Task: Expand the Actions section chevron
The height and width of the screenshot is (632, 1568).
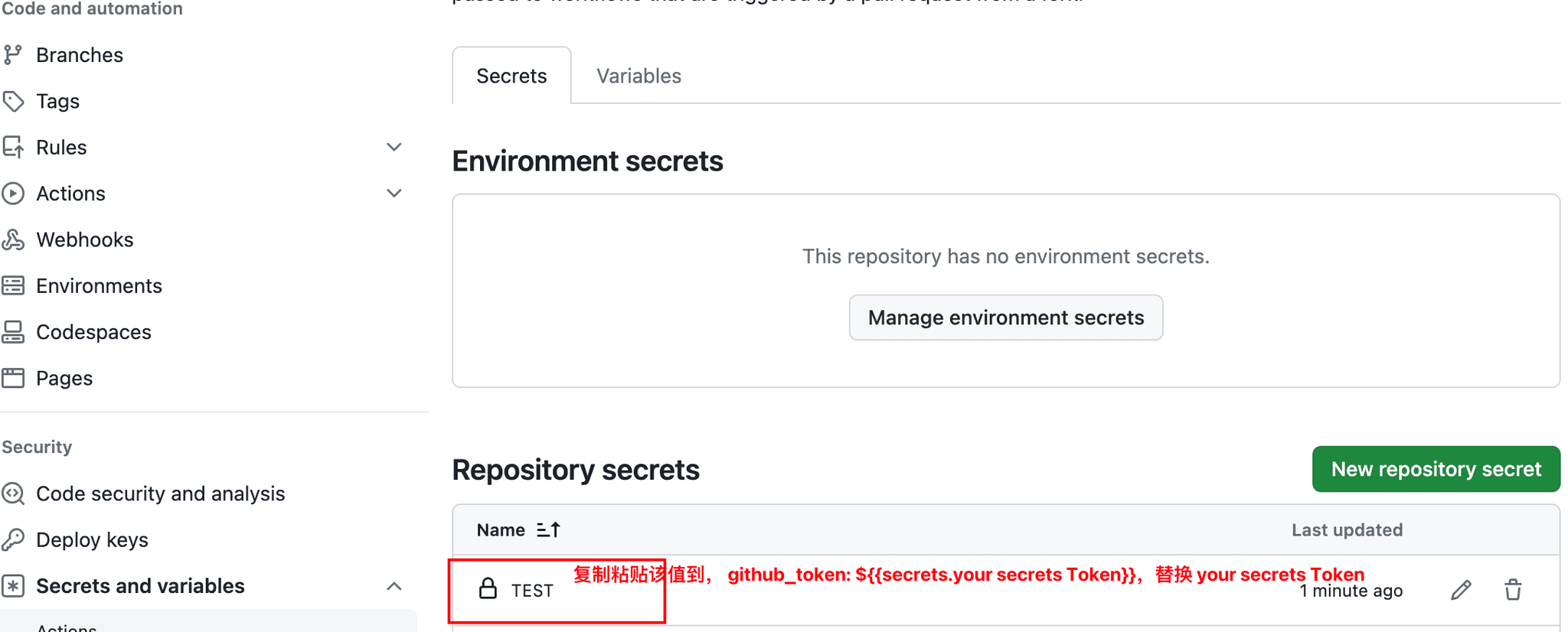Action: [x=394, y=194]
